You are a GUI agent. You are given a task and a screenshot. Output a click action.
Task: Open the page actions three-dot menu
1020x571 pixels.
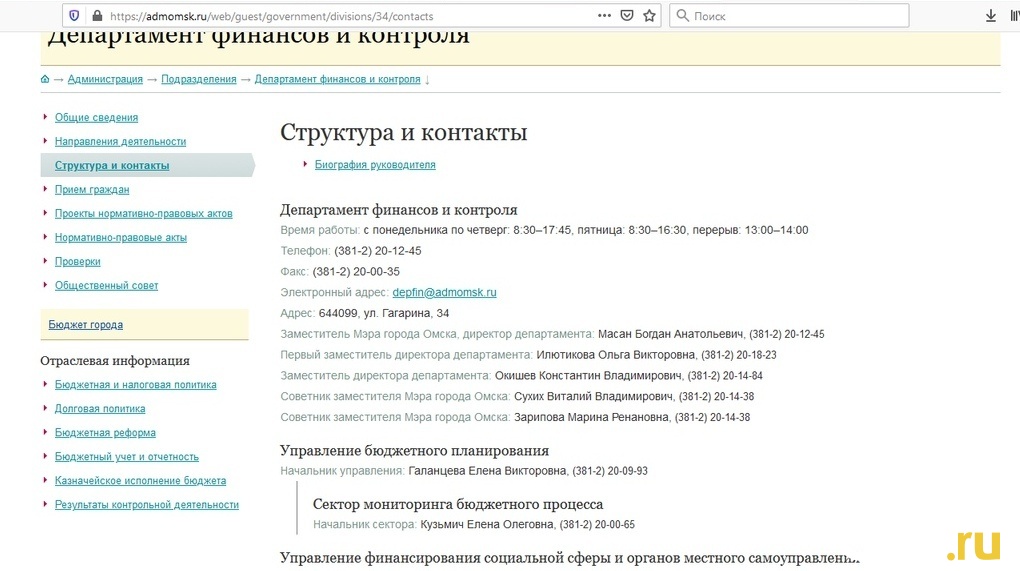(604, 16)
